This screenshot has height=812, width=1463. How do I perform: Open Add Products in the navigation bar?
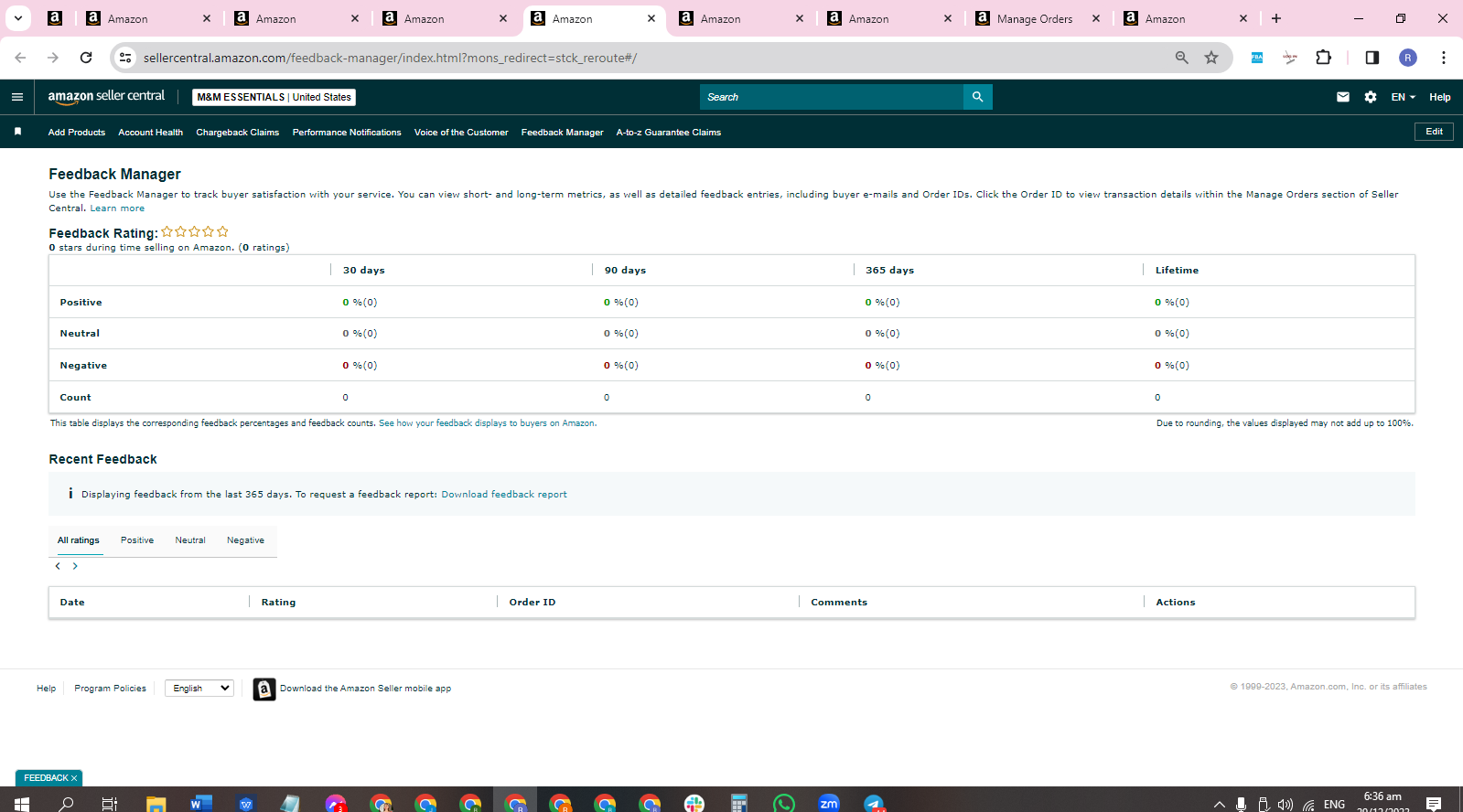[x=77, y=133]
